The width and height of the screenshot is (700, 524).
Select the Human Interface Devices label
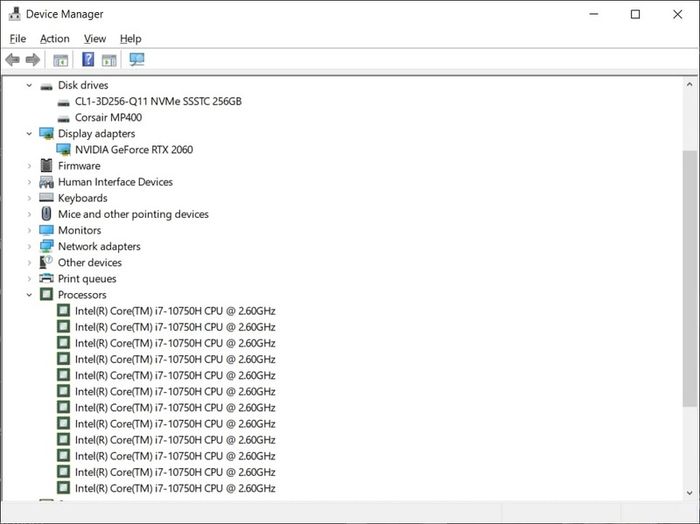tap(115, 182)
